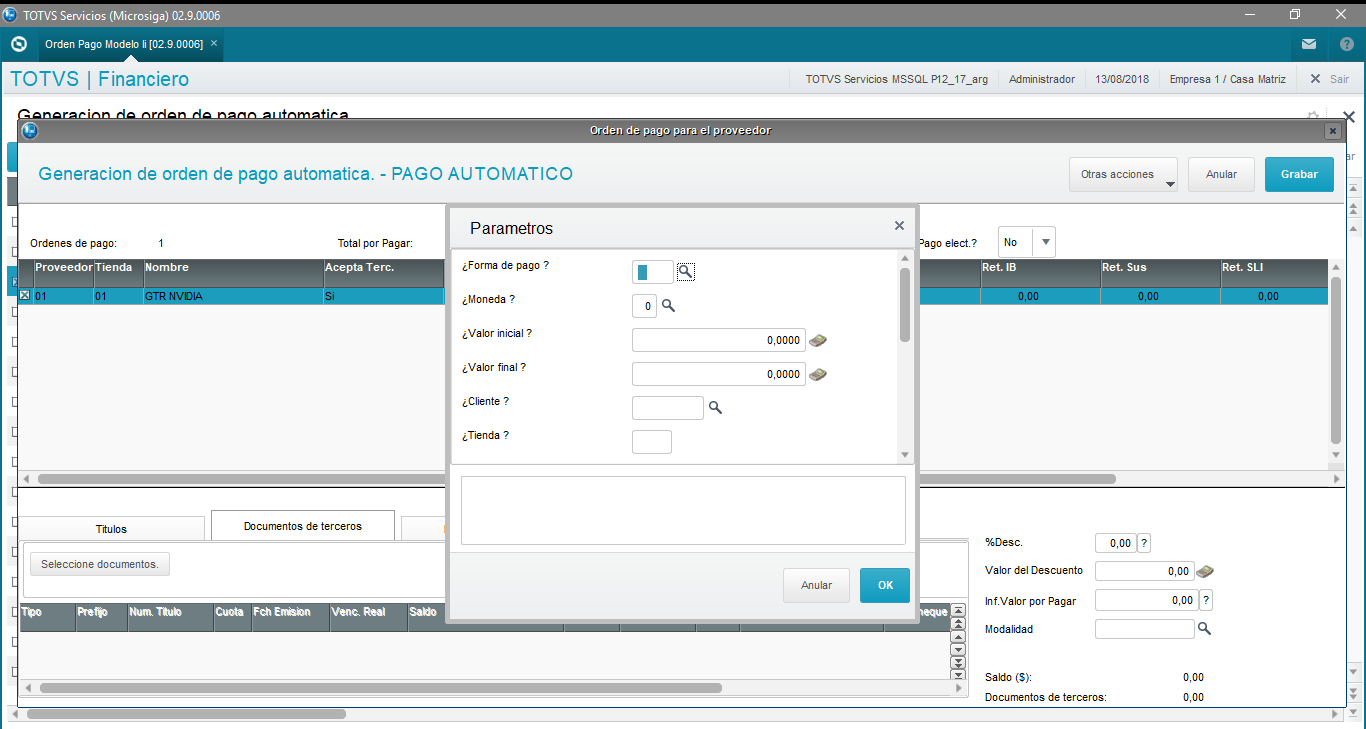Open calculator icon beside Valor inicial
Screen dimensions: 1366x729
(x=818, y=340)
